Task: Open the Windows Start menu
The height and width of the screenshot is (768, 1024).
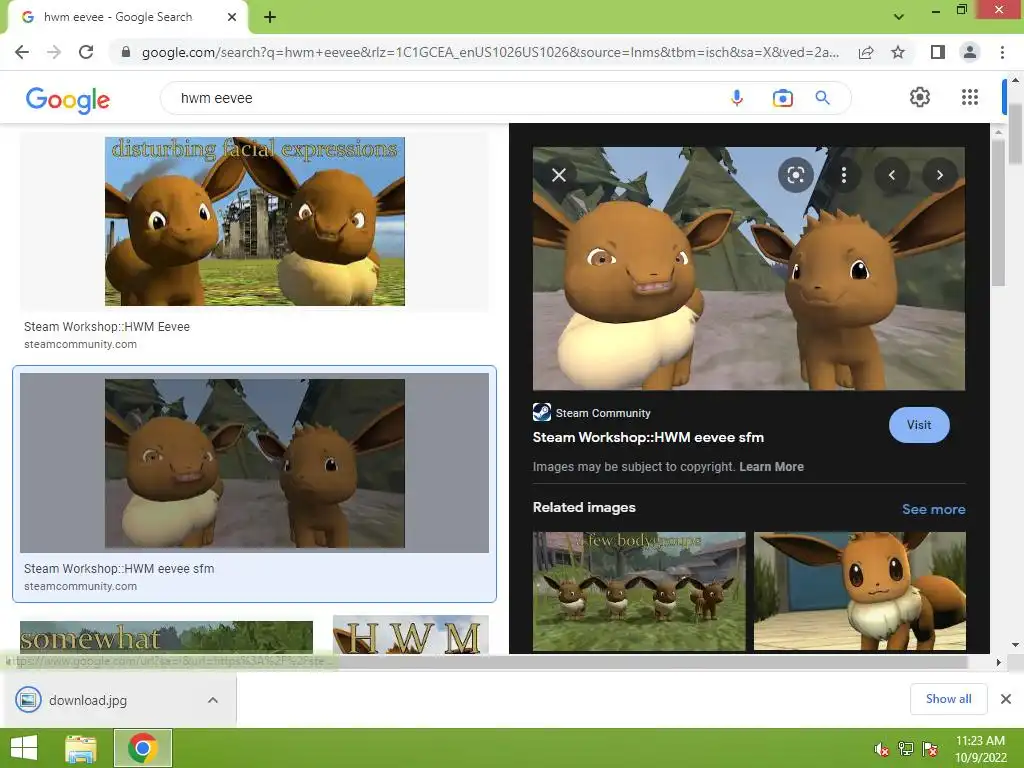Action: (24, 748)
